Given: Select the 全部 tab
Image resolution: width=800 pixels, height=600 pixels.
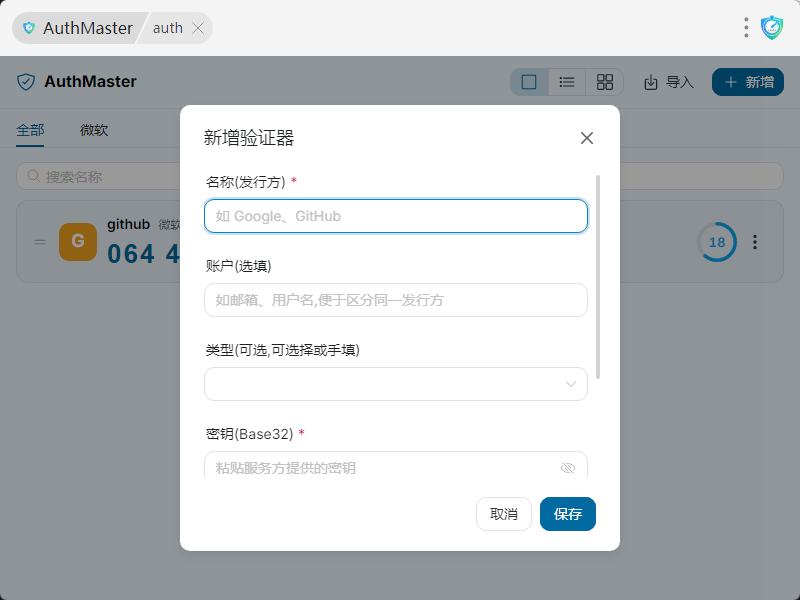Looking at the screenshot, I should pos(30,130).
